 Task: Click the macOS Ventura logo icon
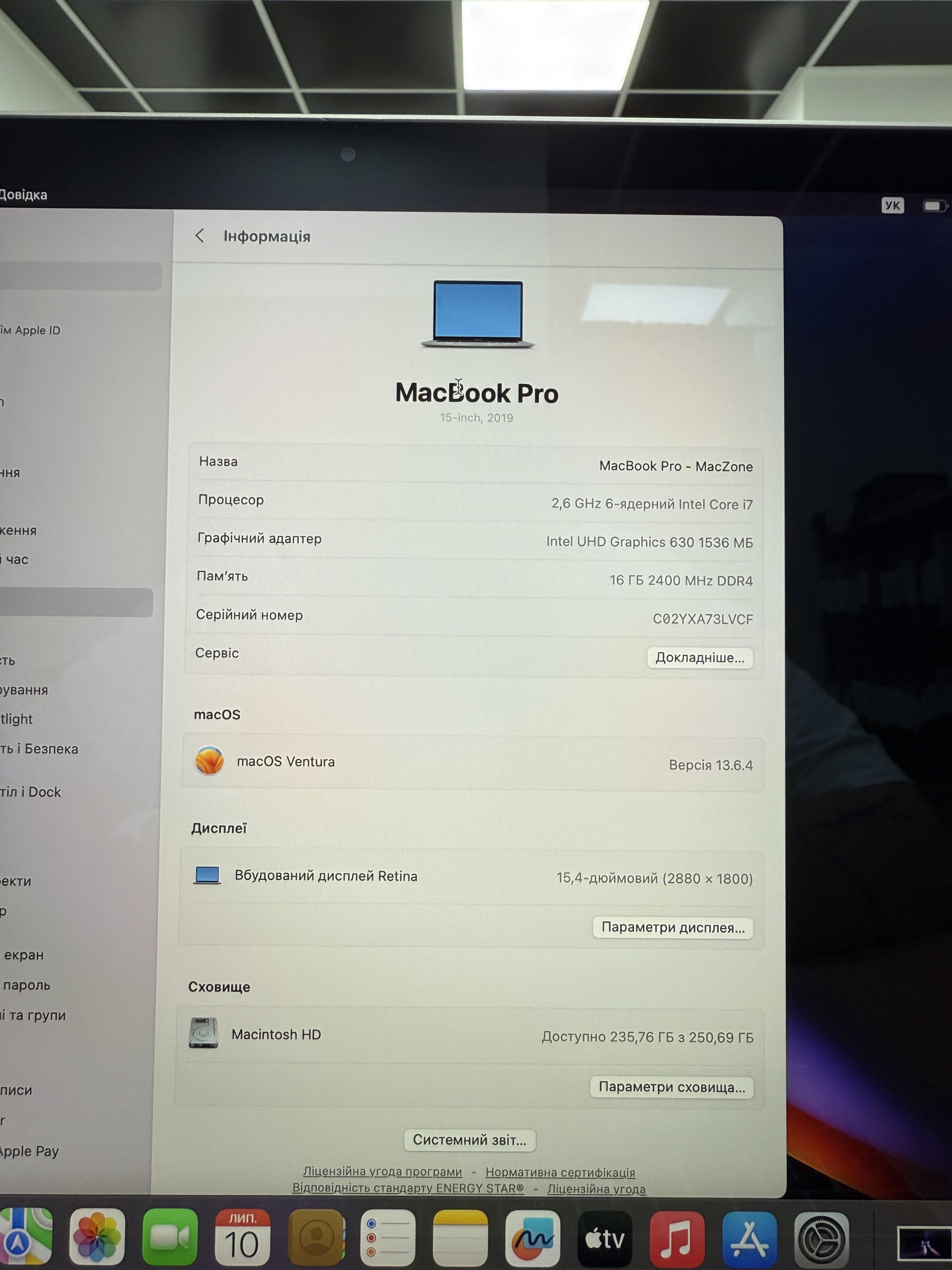(209, 761)
